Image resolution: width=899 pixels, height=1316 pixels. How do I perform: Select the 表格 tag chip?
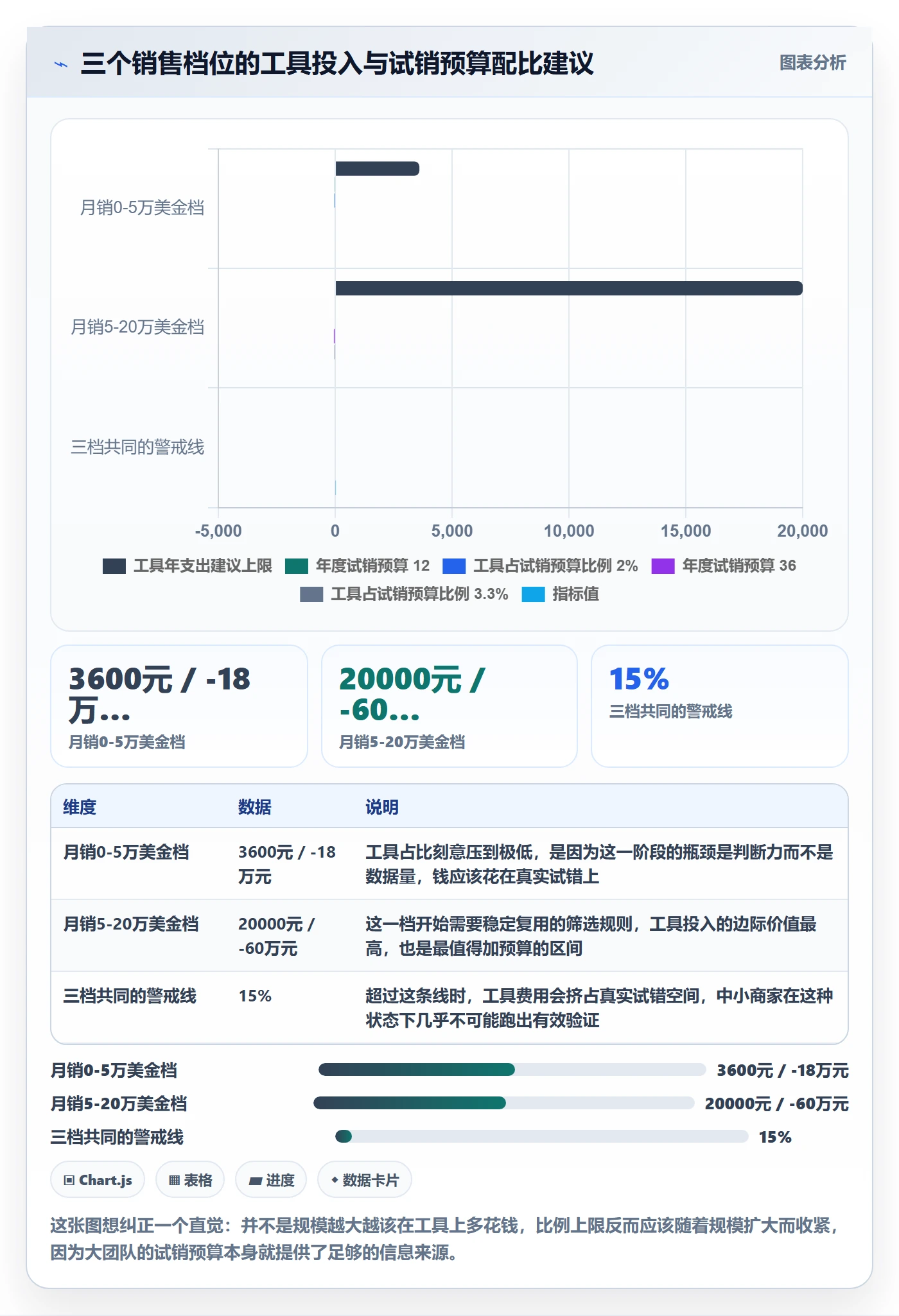pyautogui.click(x=190, y=1180)
